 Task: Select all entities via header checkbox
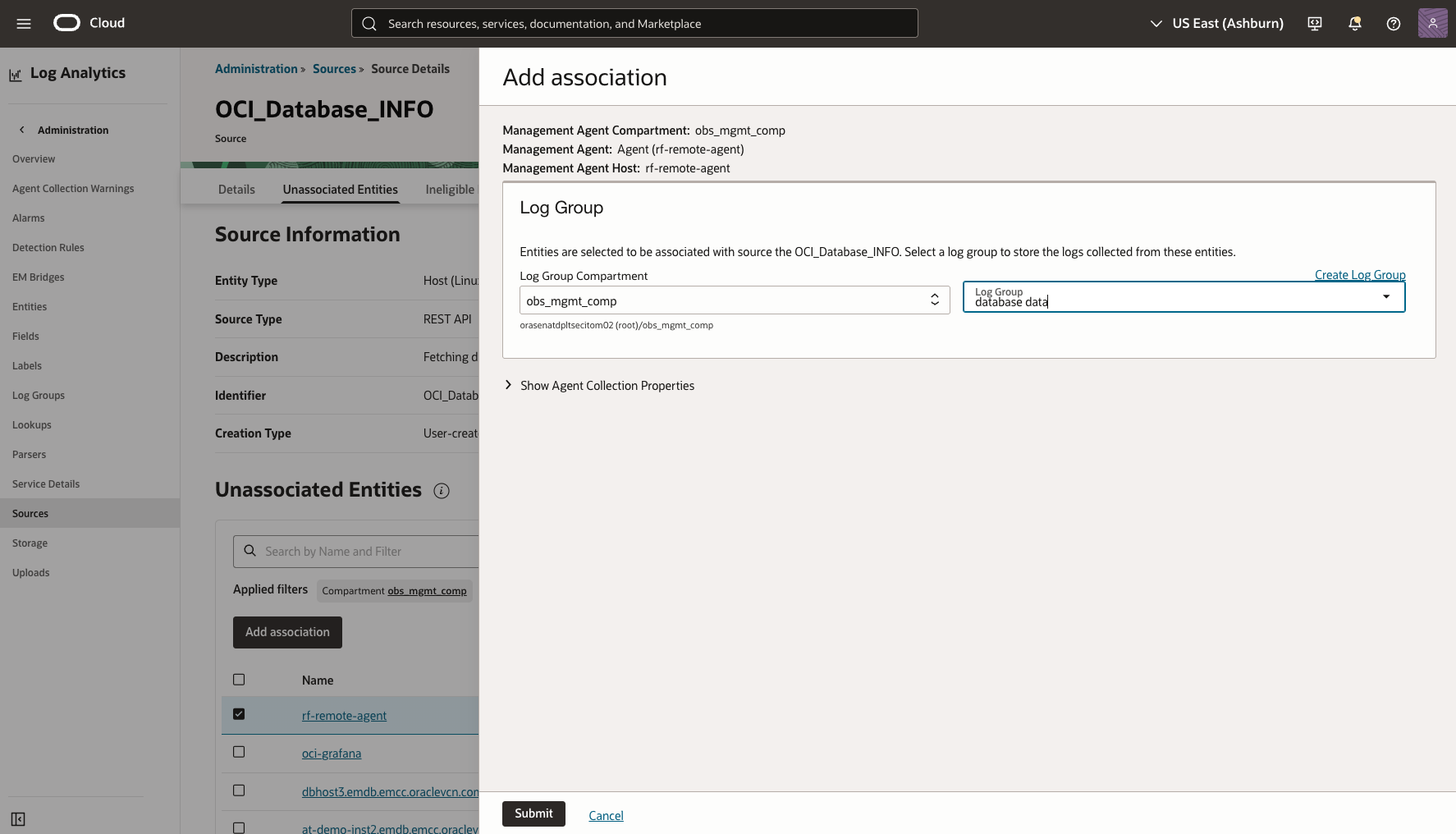[239, 679]
